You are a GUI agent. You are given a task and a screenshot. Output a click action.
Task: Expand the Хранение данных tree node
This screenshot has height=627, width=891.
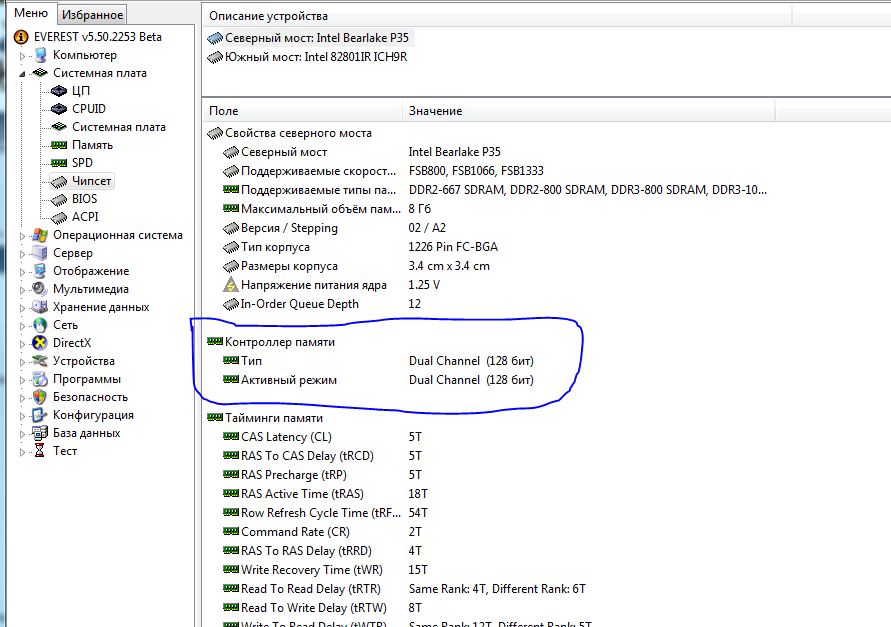coord(23,308)
